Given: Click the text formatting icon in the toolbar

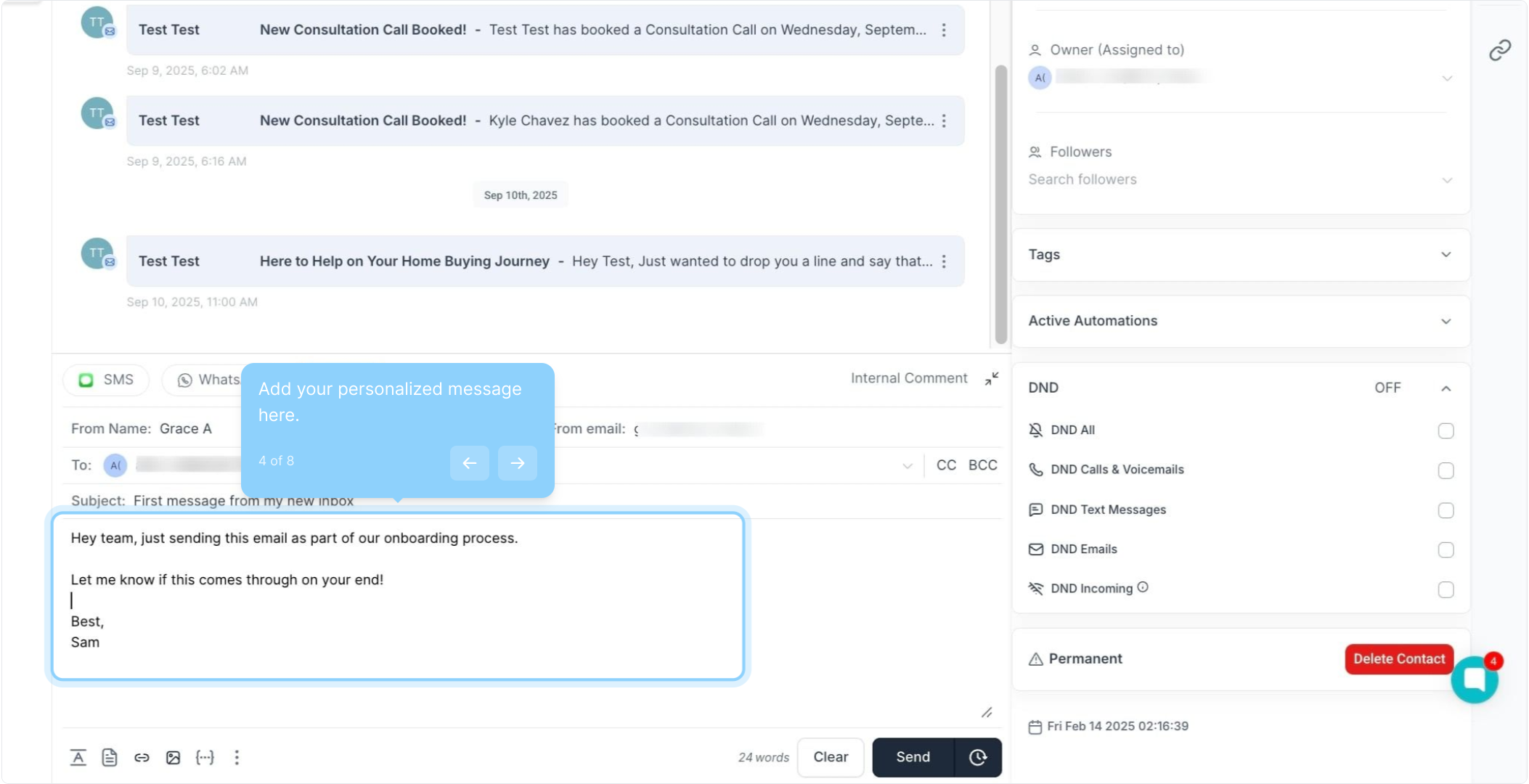Looking at the screenshot, I should point(78,757).
